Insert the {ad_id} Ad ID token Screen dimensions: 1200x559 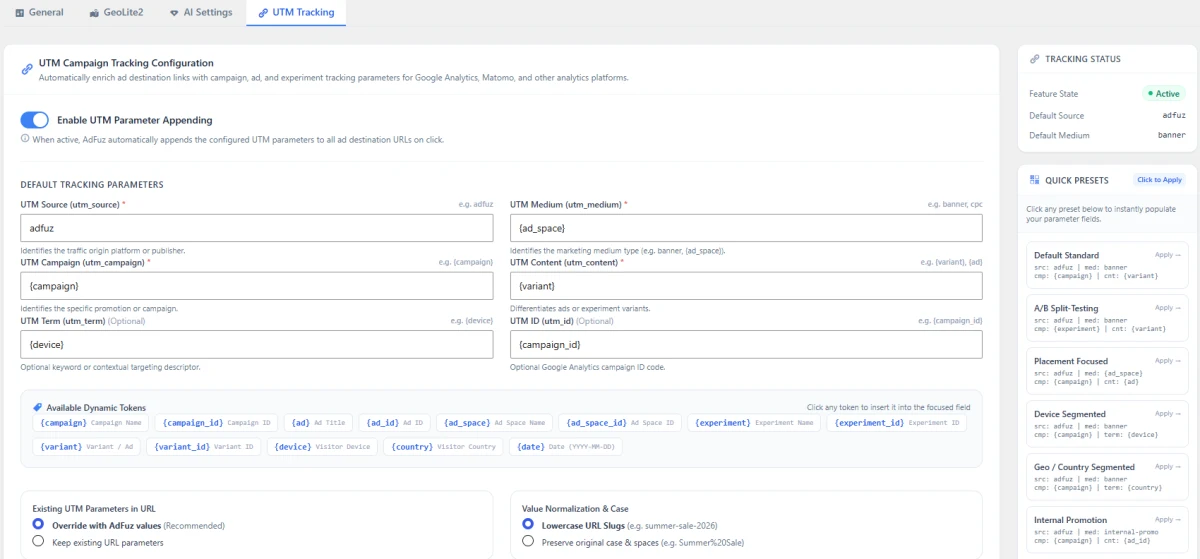tap(396, 423)
